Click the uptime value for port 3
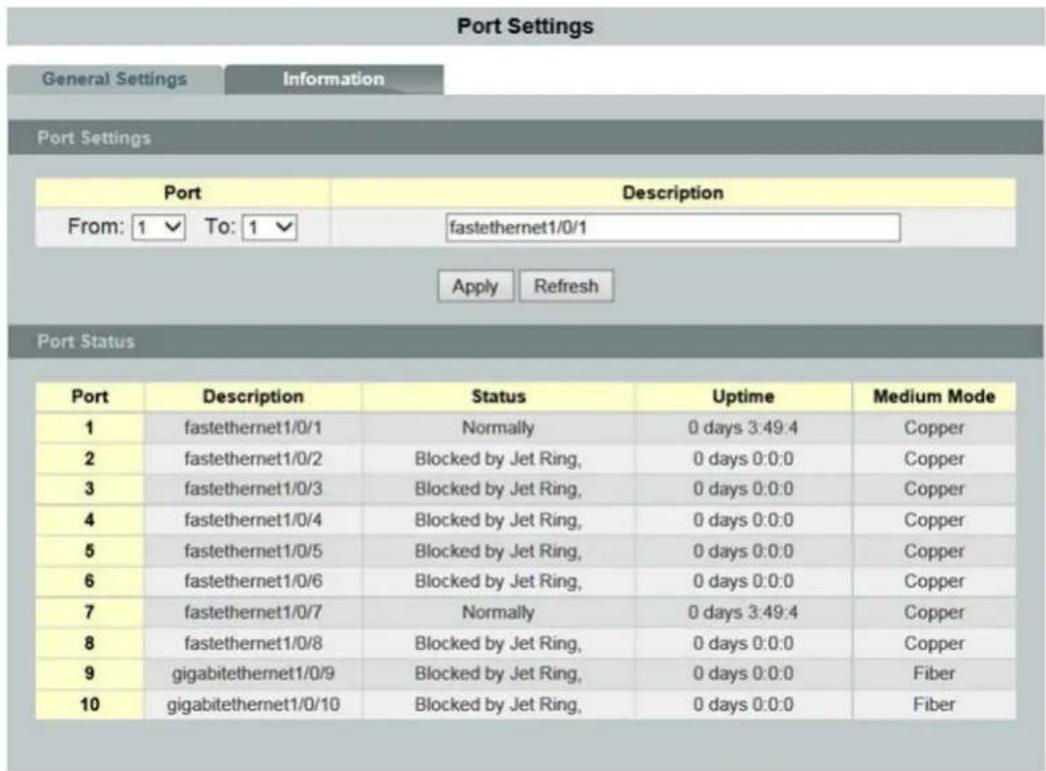 coord(743,489)
